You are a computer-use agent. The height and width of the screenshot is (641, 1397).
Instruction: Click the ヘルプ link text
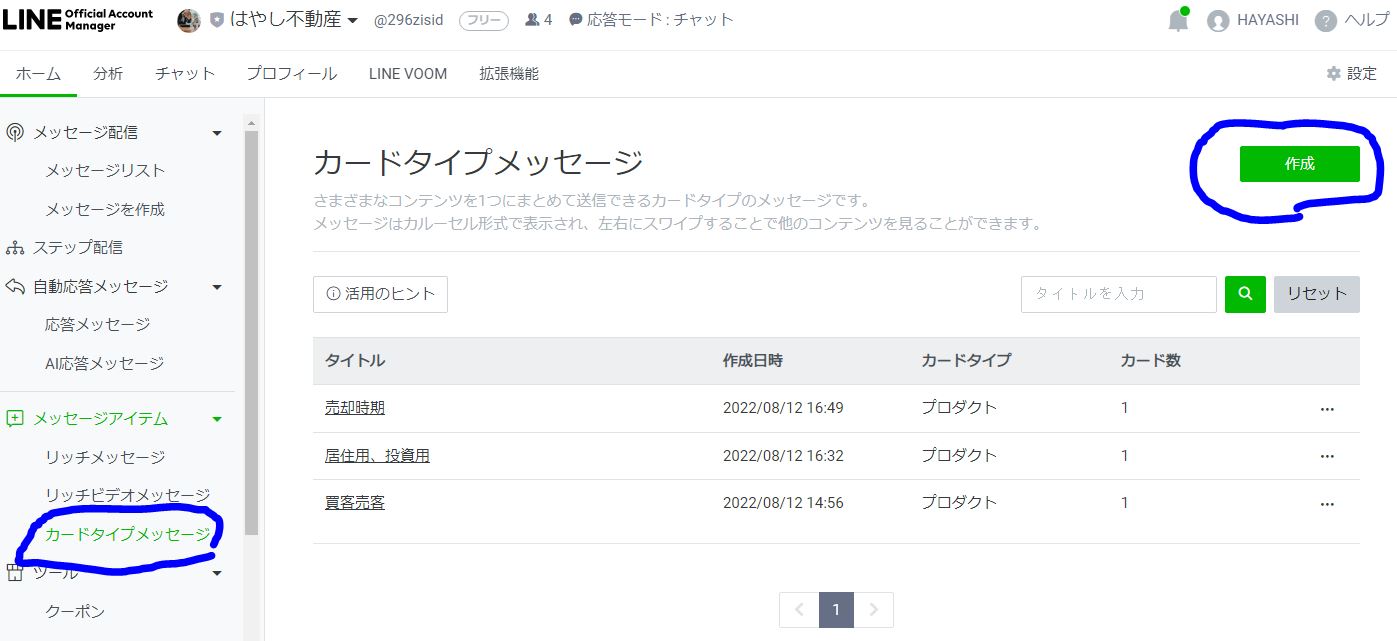tap(1366, 21)
